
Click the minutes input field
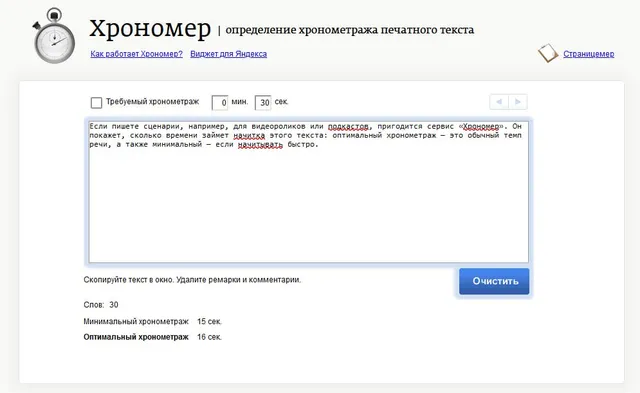coord(220,103)
